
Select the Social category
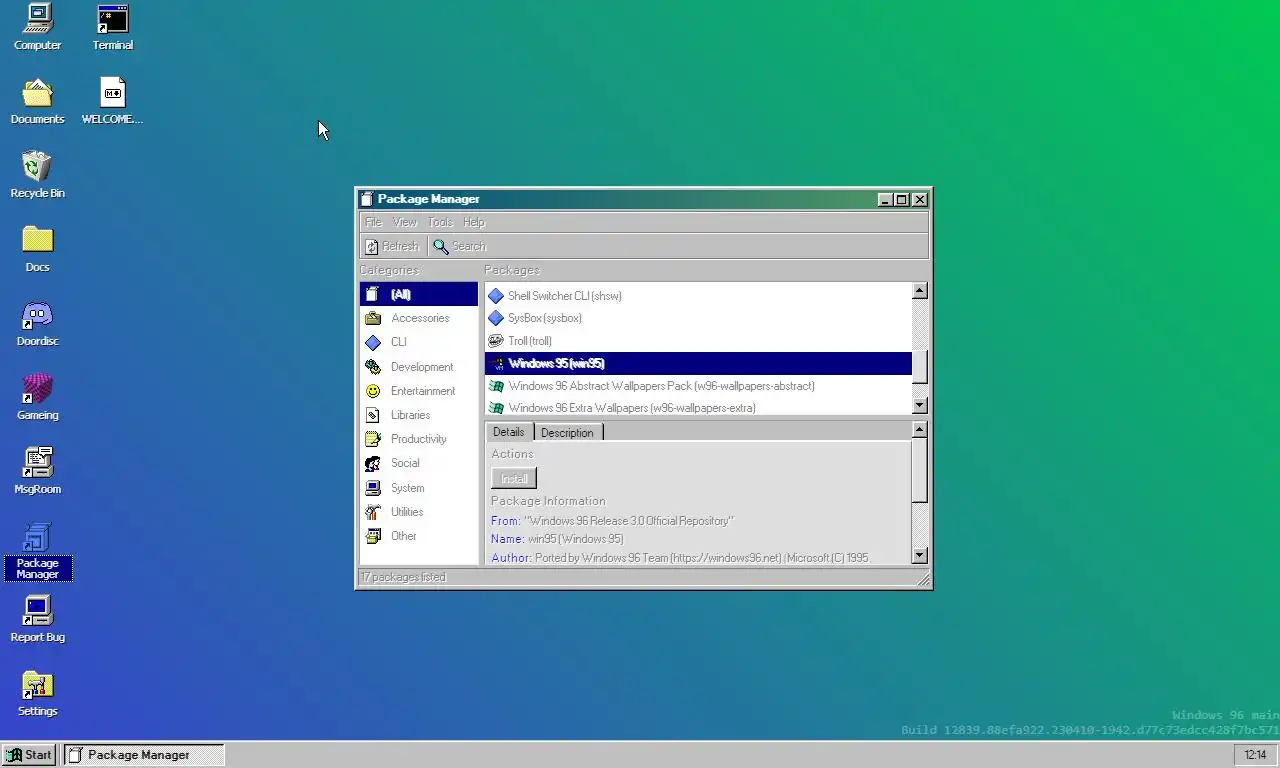point(419,463)
